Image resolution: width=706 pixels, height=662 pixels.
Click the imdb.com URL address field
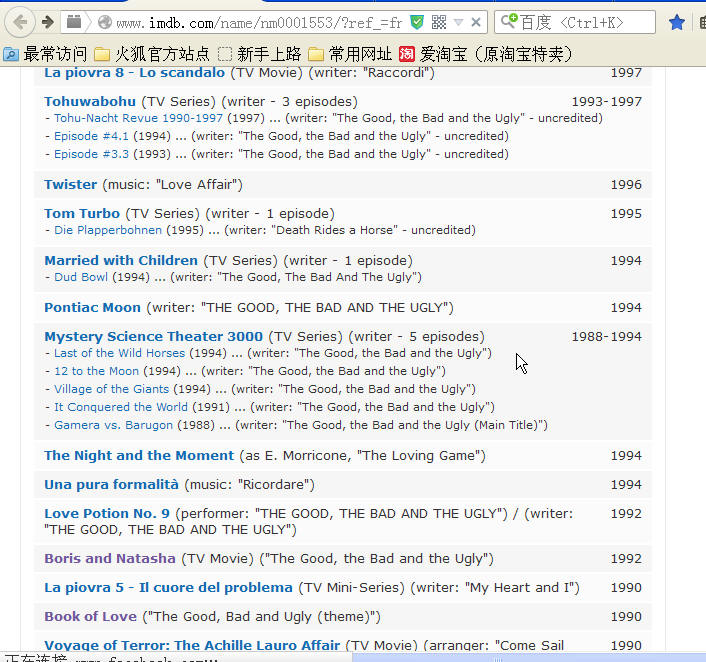coord(259,23)
